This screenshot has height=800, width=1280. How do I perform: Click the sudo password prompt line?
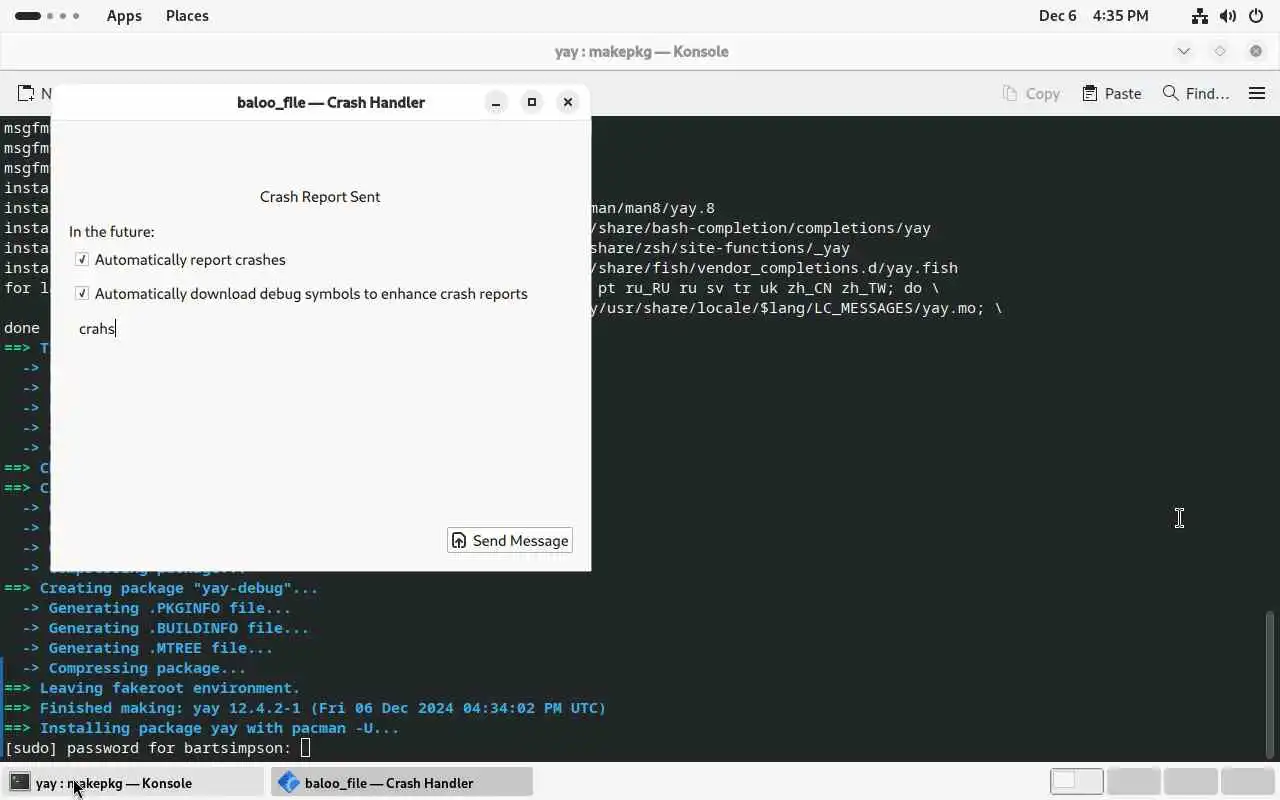tap(158, 748)
